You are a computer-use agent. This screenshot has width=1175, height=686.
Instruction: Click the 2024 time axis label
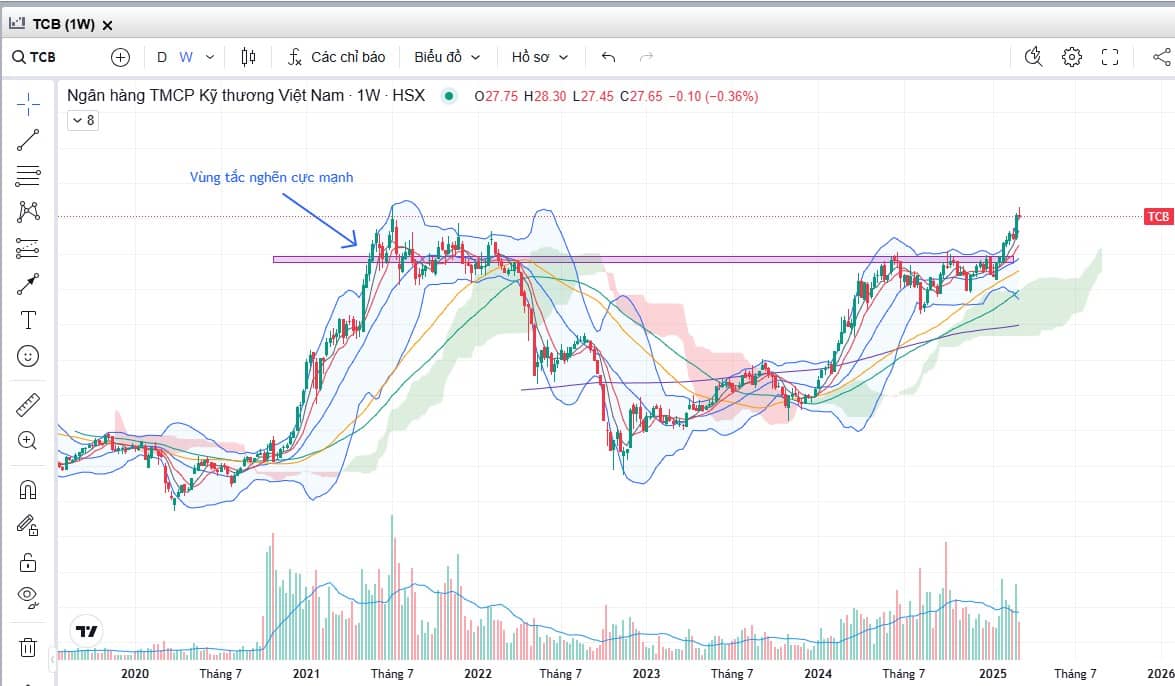[x=818, y=673]
